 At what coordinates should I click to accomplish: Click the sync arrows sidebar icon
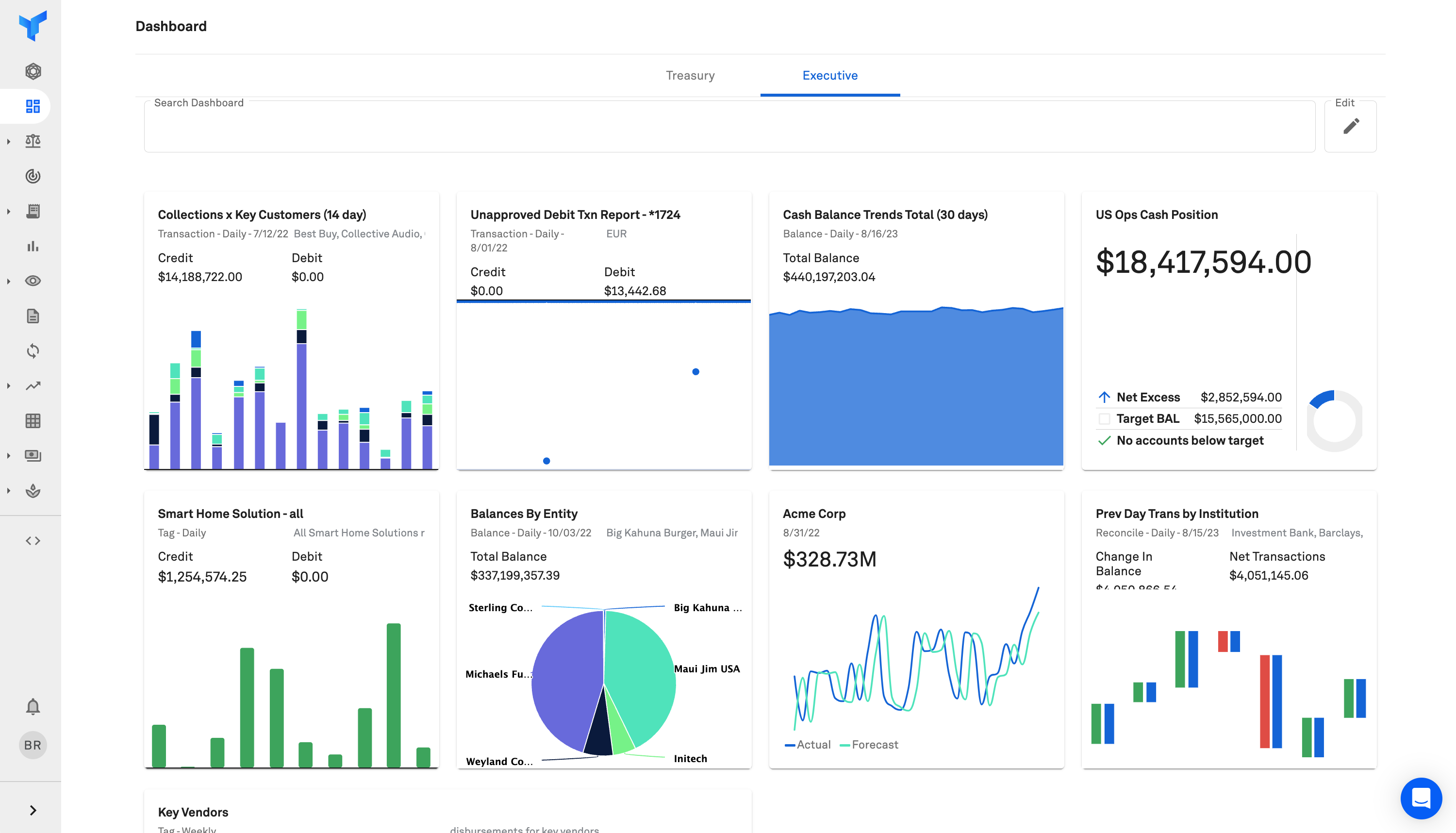33,350
